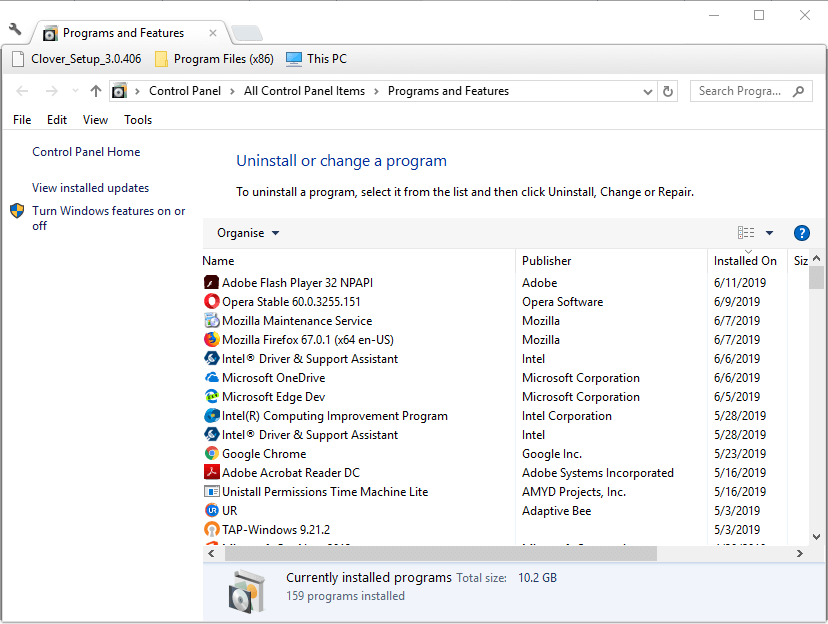Select the Microsoft OneDrive icon
828x624 pixels.
[x=211, y=377]
